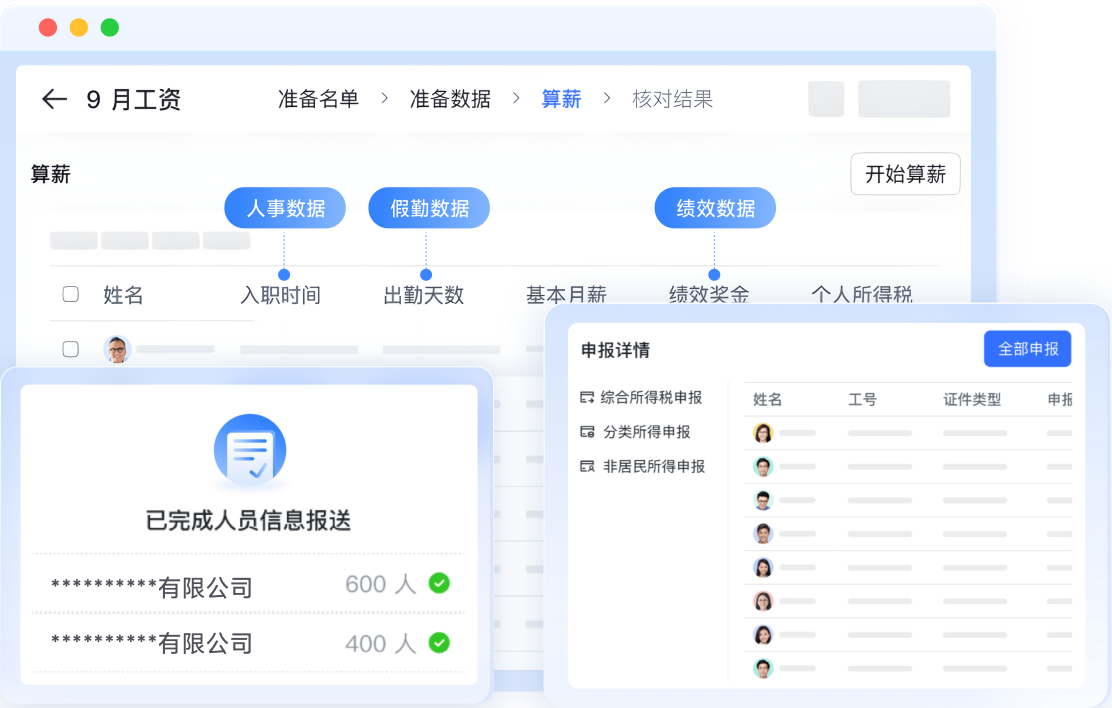Click the 非居民所得申报 icon
This screenshot has width=1112, height=708.
pyautogui.click(x=587, y=466)
